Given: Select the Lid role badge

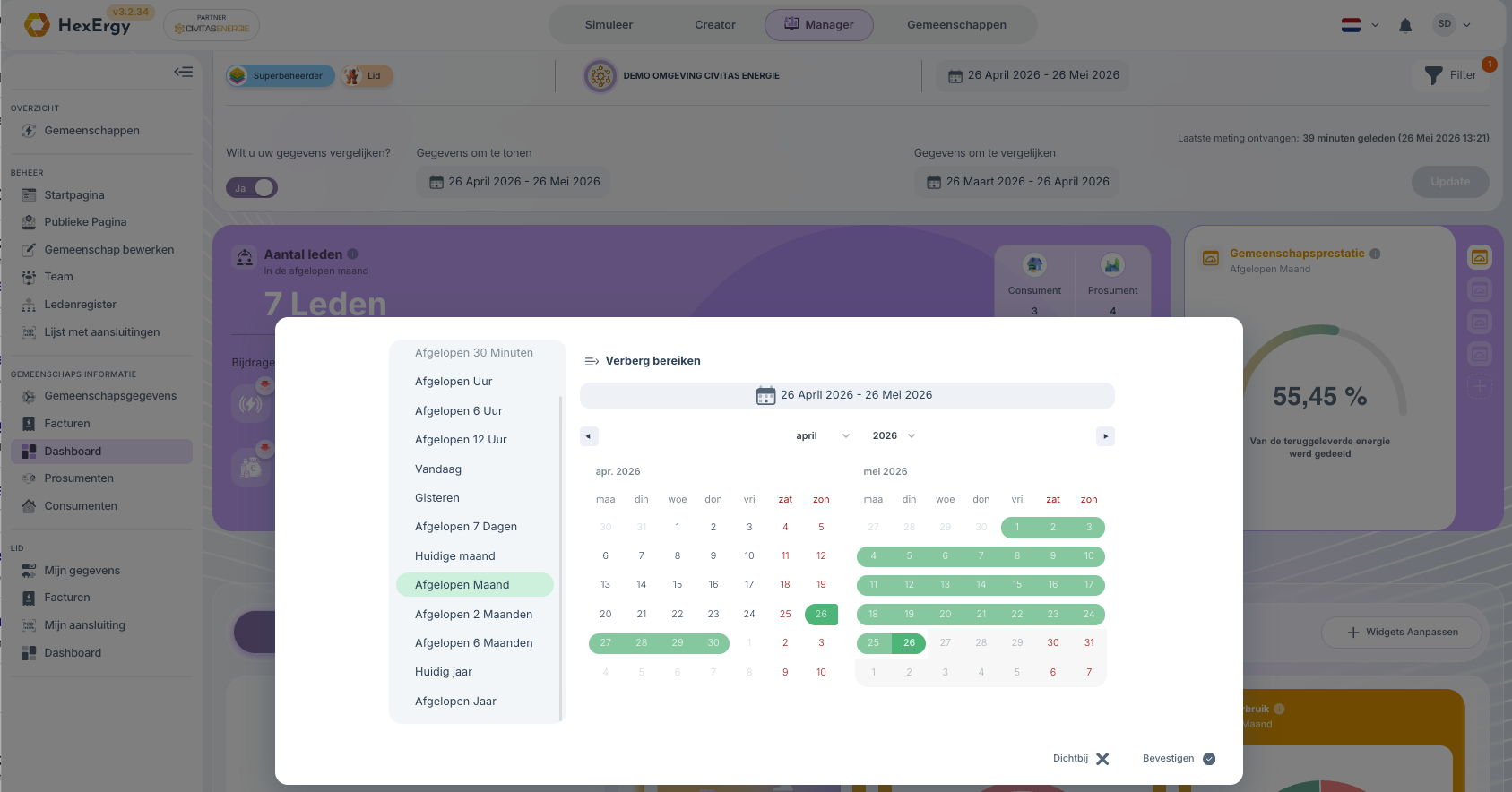Looking at the screenshot, I should (367, 76).
